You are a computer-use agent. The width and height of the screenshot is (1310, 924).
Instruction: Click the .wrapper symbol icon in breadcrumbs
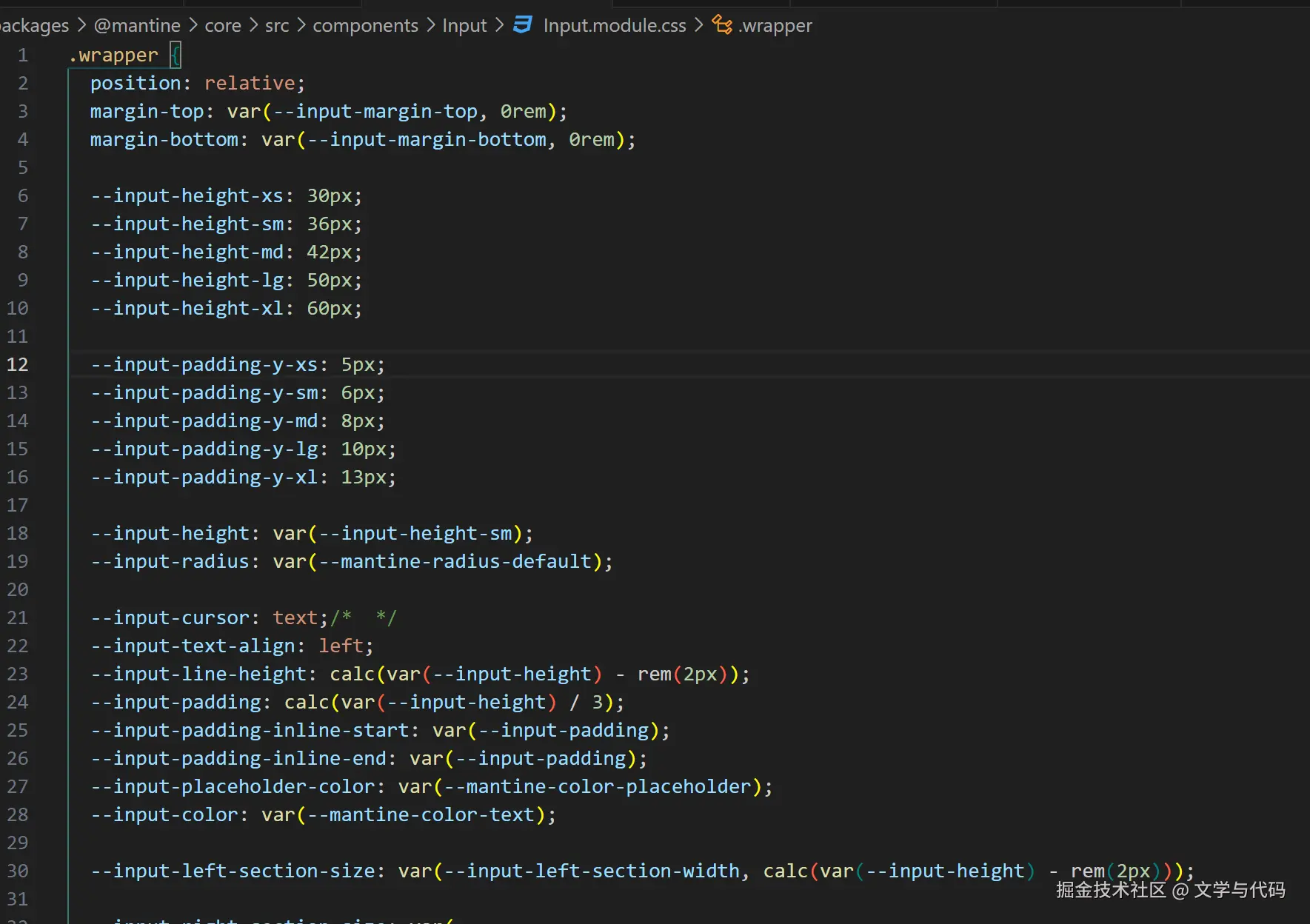tap(722, 25)
